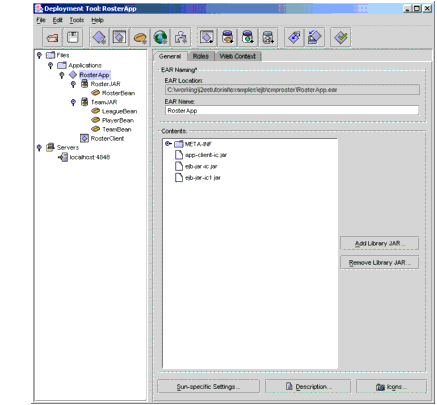The image size is (437, 405).
Task: Click the Java icon in the title bar
Action: (39, 8)
